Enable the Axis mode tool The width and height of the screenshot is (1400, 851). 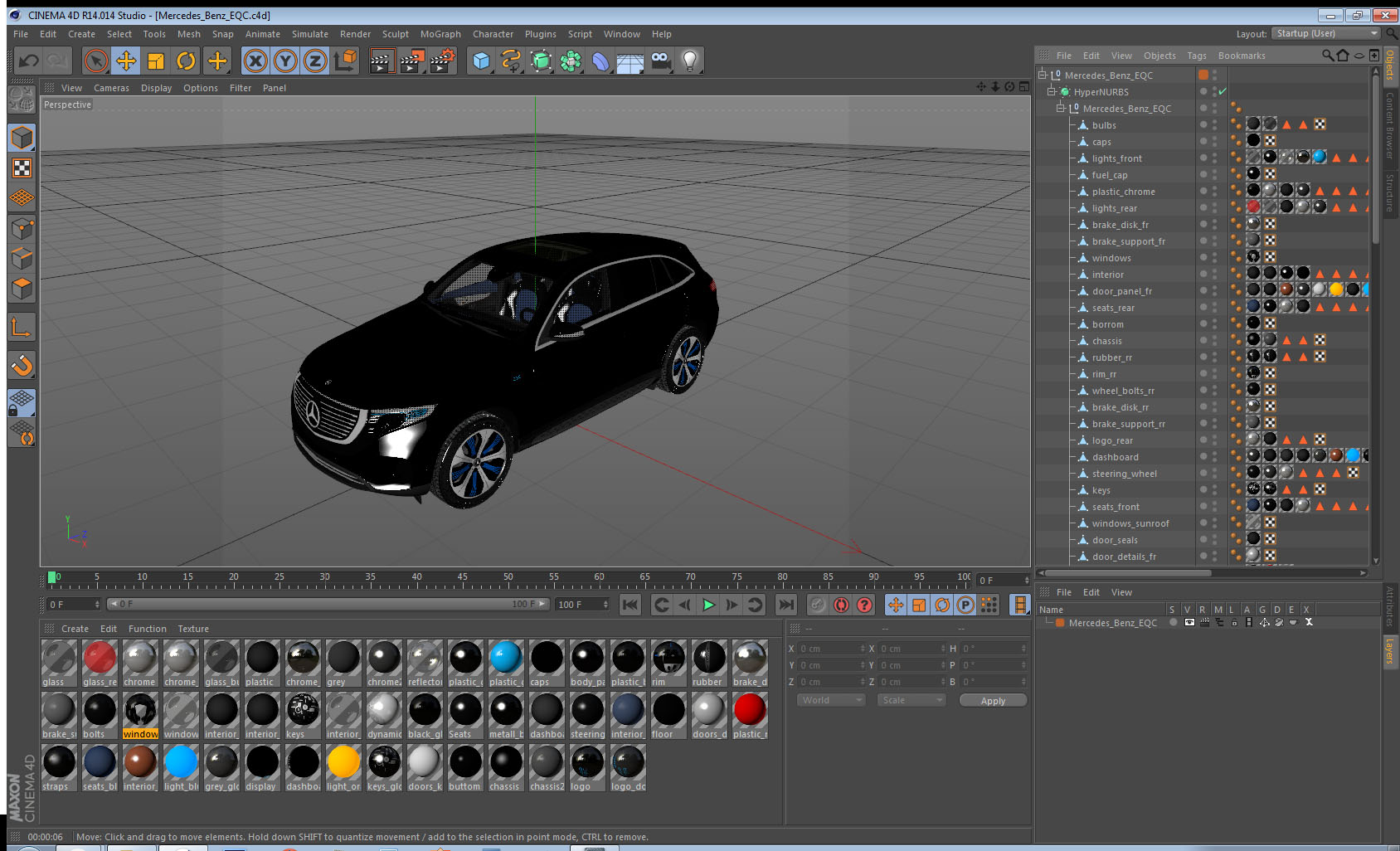[x=22, y=328]
